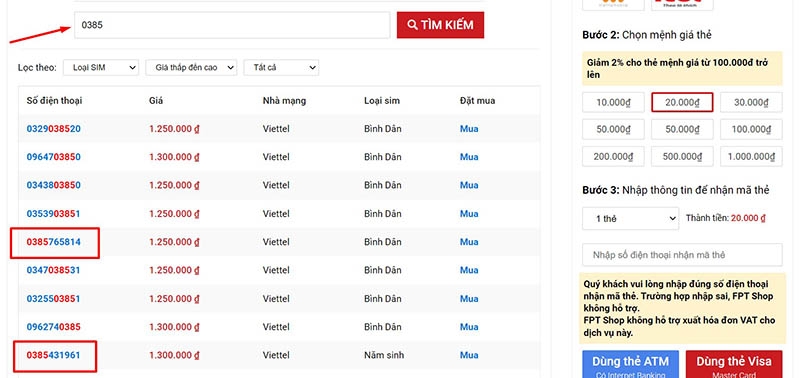Viewport: 800px width, 378px height.
Task: Open the Giá thấp đến cao dropdown
Action: (x=191, y=67)
